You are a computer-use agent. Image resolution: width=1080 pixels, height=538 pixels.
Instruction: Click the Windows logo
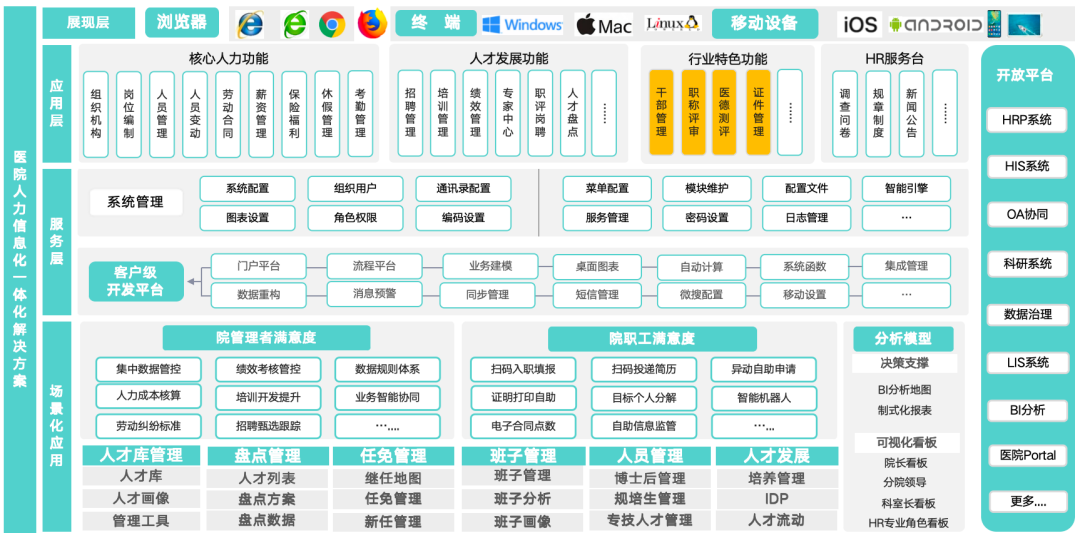coord(522,25)
